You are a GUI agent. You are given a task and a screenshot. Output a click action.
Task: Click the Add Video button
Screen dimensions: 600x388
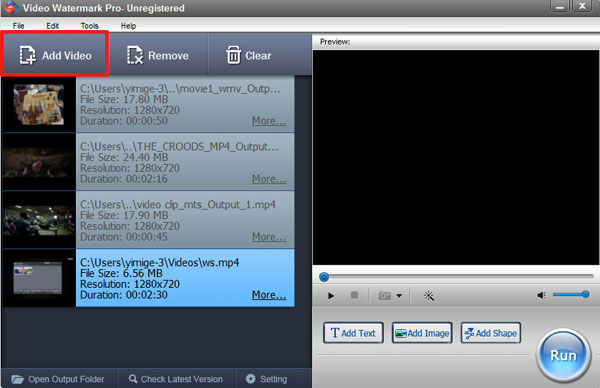pyautogui.click(x=55, y=54)
